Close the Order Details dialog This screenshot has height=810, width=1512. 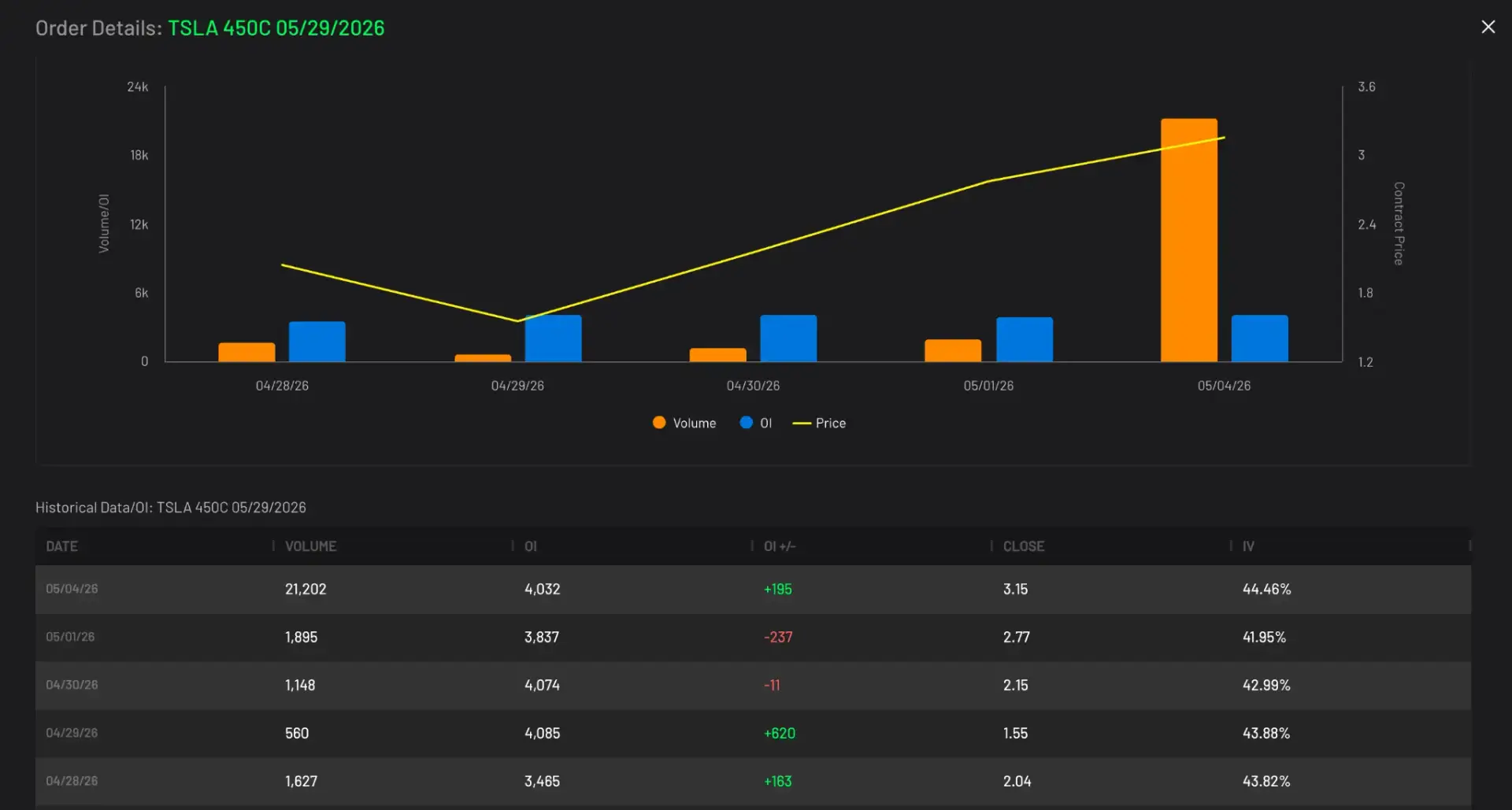coord(1488,27)
